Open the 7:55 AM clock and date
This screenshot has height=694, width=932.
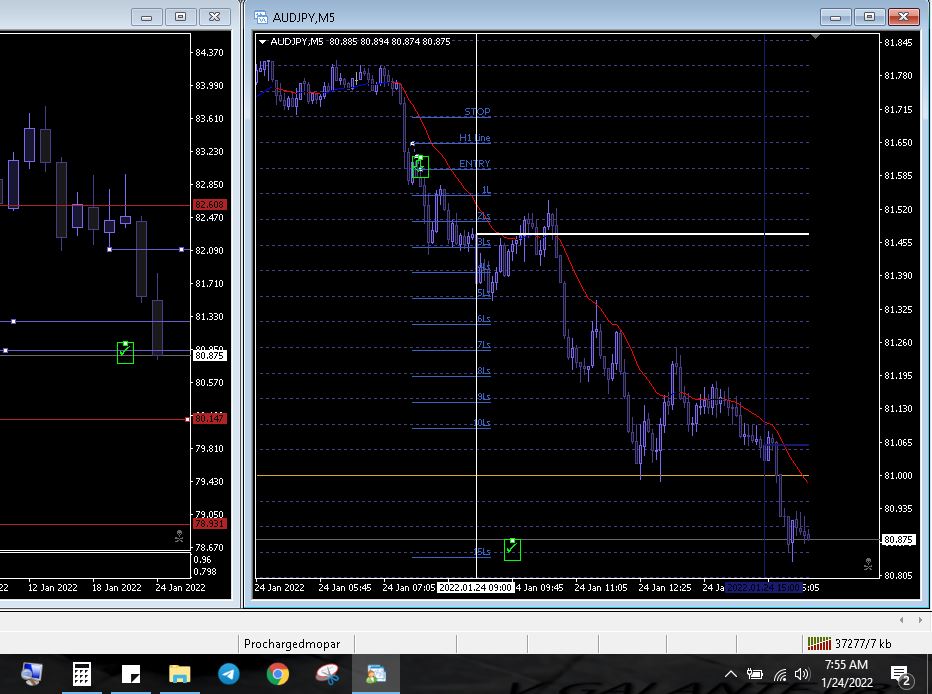point(846,673)
